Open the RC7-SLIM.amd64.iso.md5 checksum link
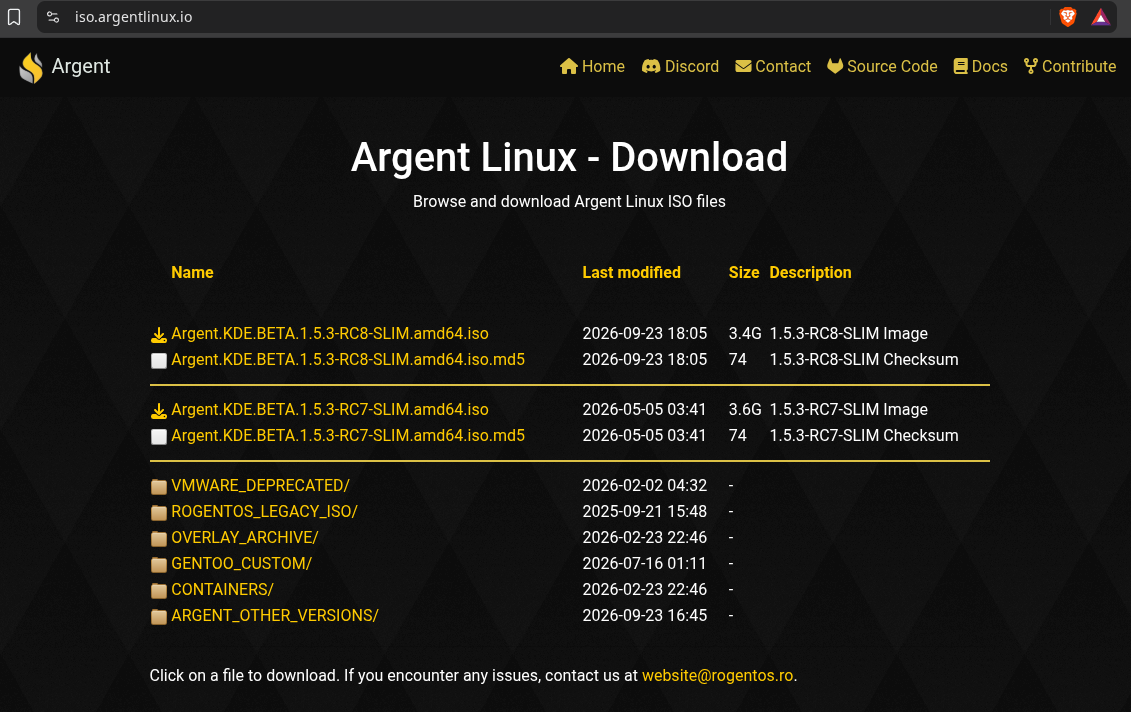 [348, 435]
